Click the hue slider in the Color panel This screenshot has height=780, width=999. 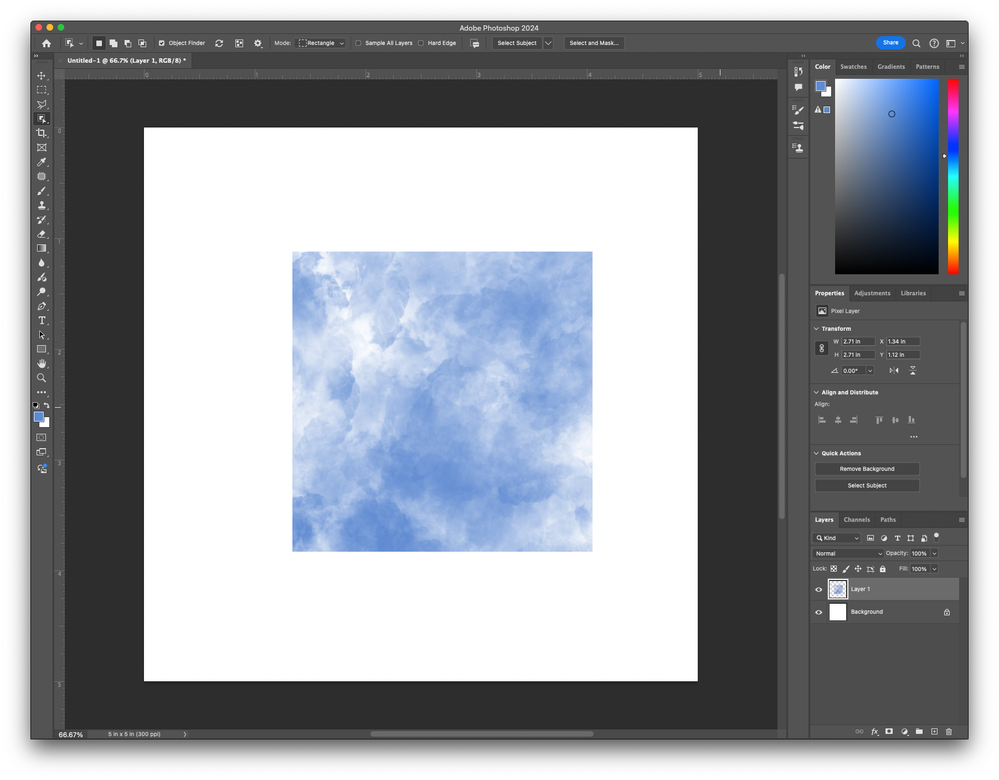click(953, 177)
